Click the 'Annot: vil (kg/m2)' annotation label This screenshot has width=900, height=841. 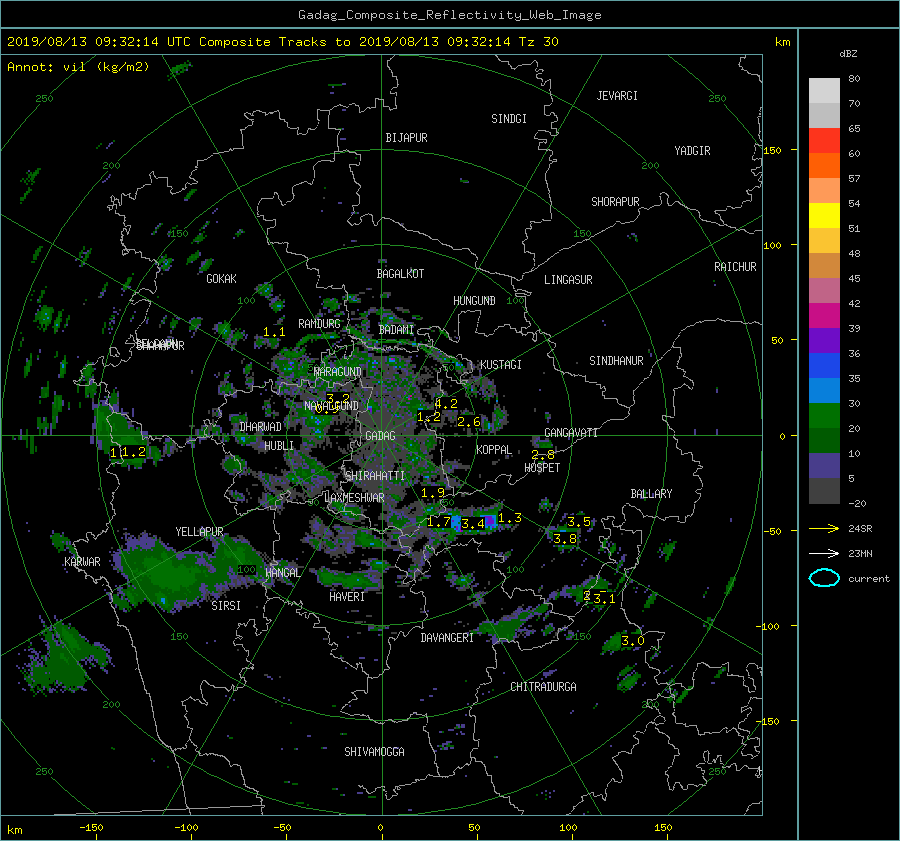(x=78, y=67)
